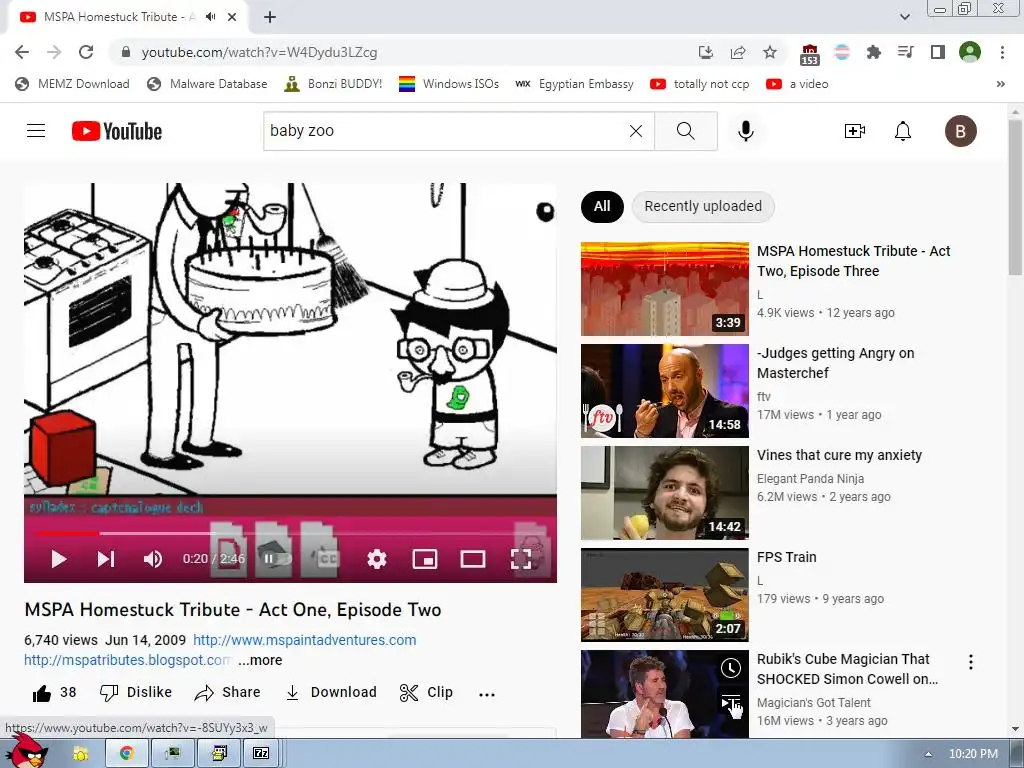1024x768 pixels.
Task: Open a video bookmark
Action: (797, 84)
